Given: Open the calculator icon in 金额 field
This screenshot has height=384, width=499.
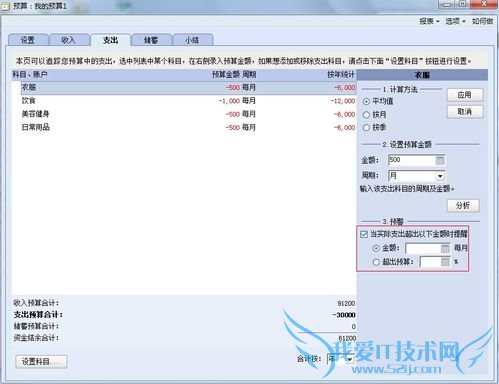Looking at the screenshot, I should 440,160.
